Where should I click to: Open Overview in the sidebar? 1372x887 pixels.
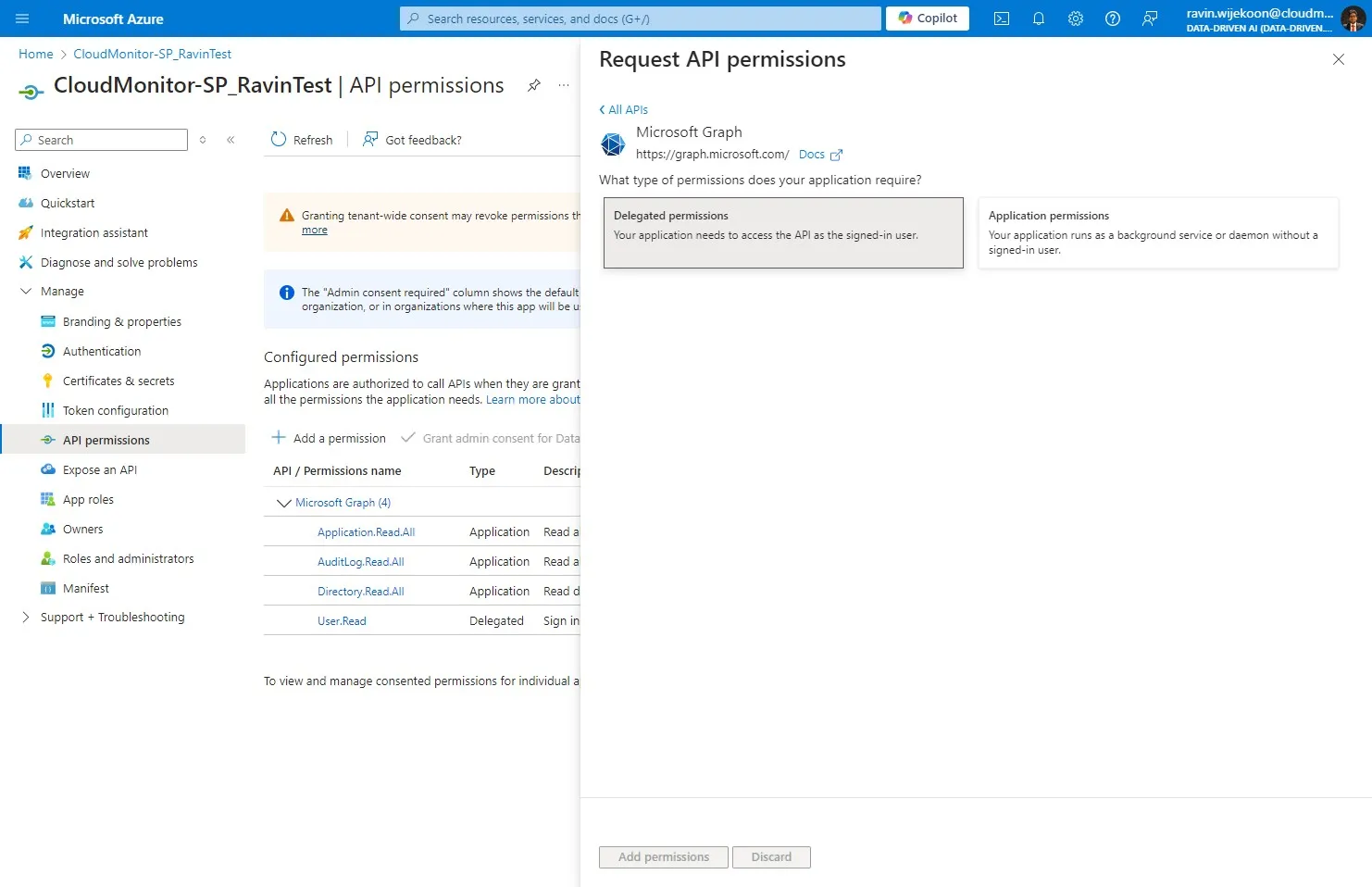[65, 173]
